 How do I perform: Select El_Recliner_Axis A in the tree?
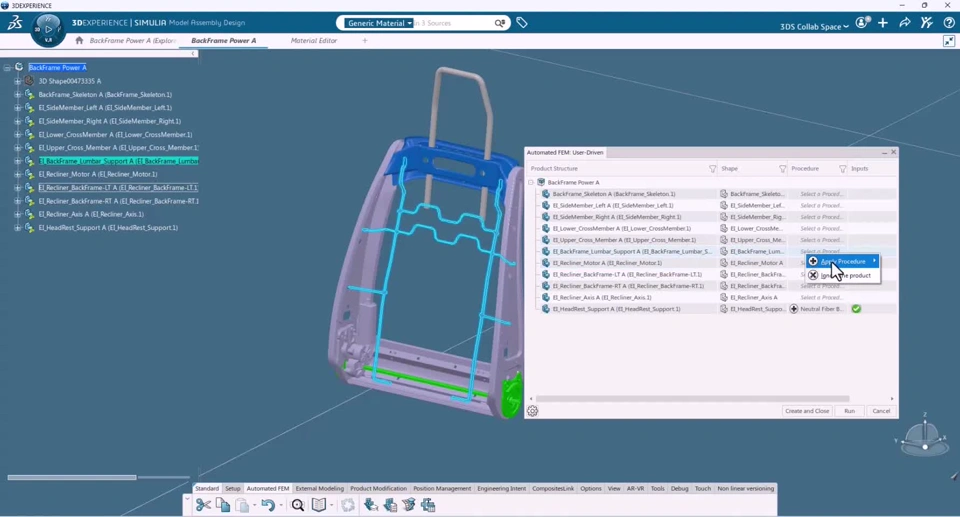91,214
